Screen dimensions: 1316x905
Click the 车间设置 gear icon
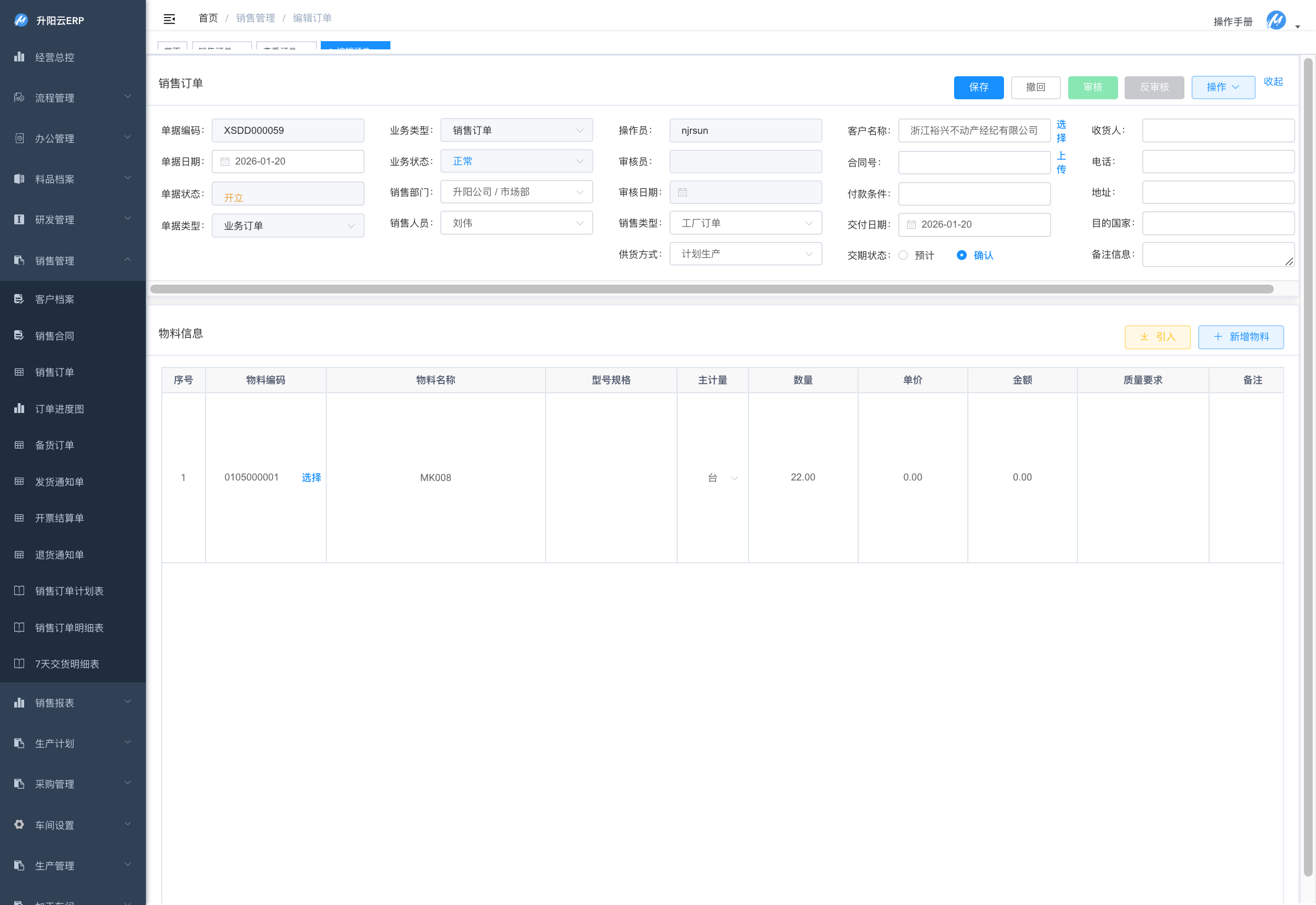click(19, 824)
